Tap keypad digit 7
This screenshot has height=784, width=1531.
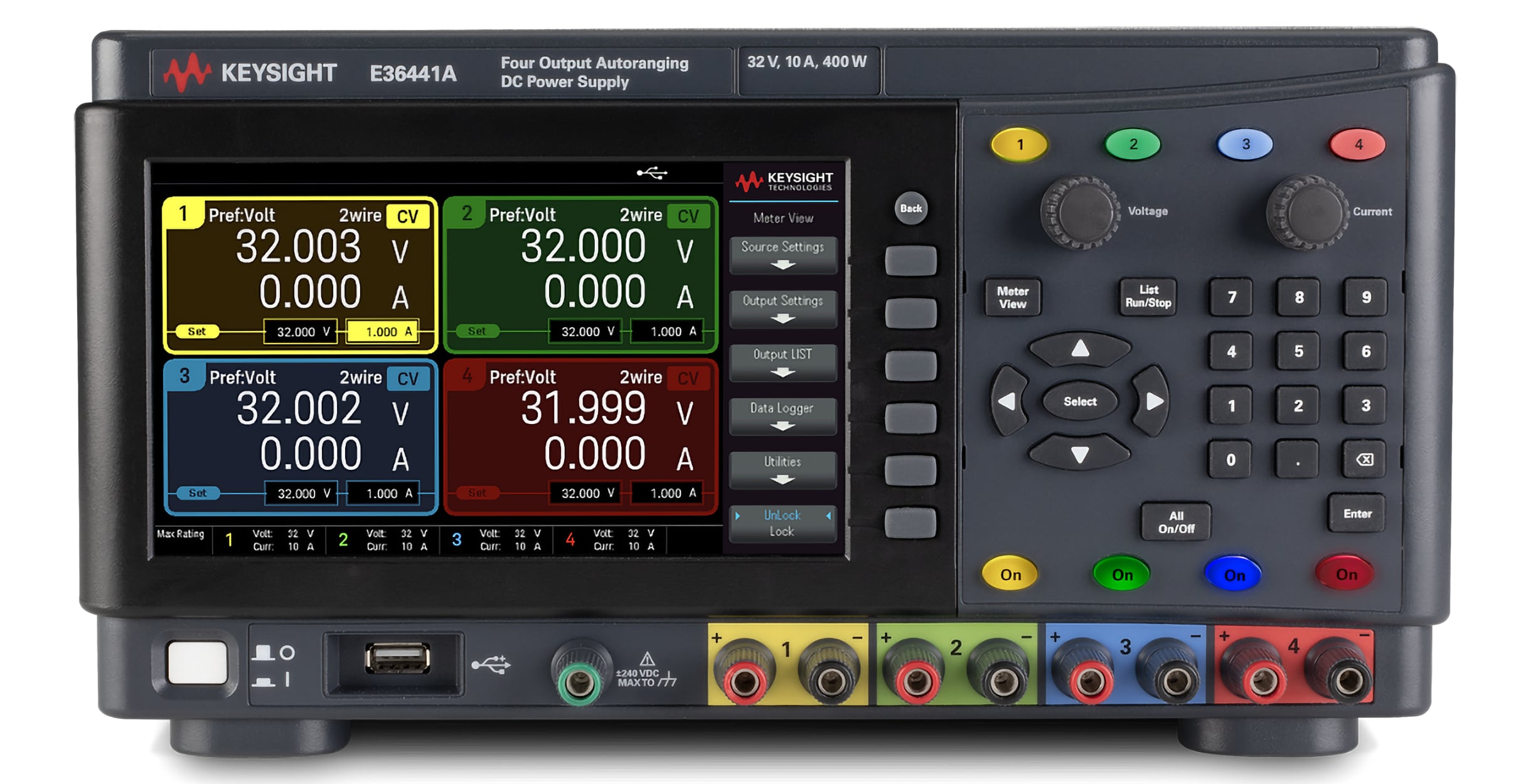point(1231,297)
